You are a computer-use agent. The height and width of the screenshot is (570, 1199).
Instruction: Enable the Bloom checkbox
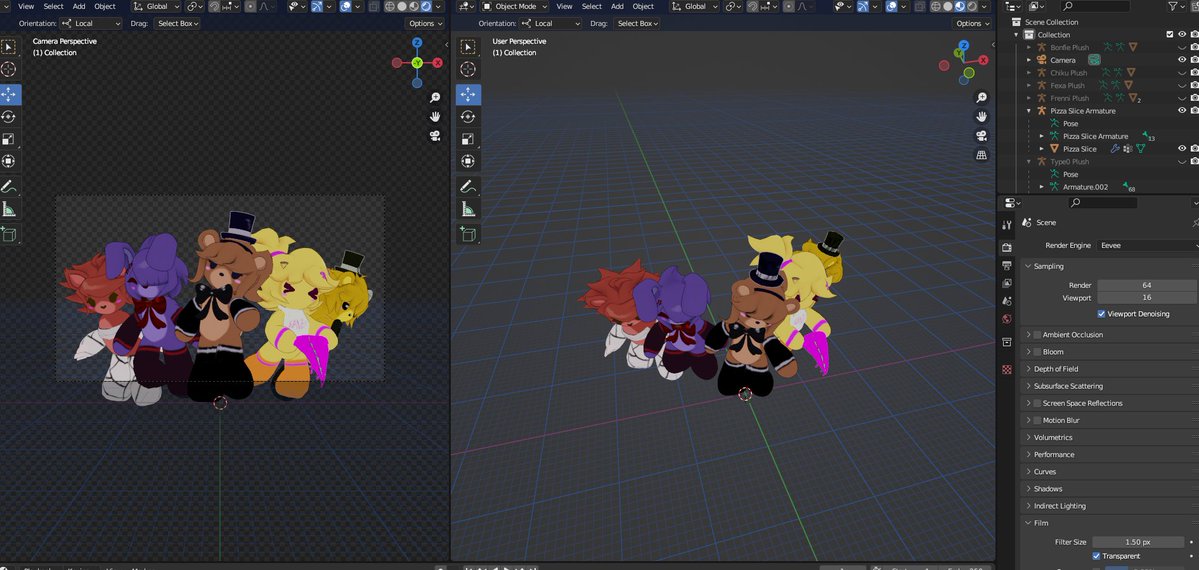point(1037,352)
